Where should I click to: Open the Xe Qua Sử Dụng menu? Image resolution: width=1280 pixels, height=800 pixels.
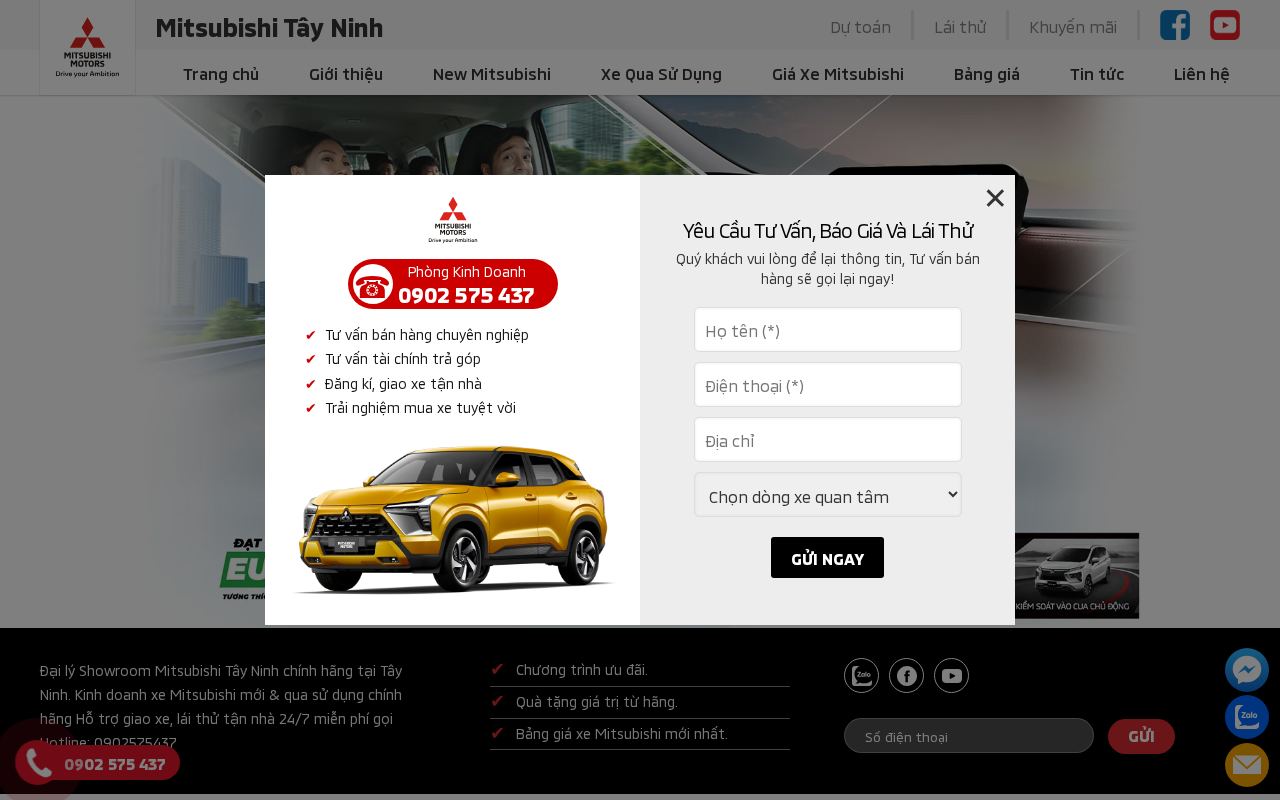coord(661,74)
